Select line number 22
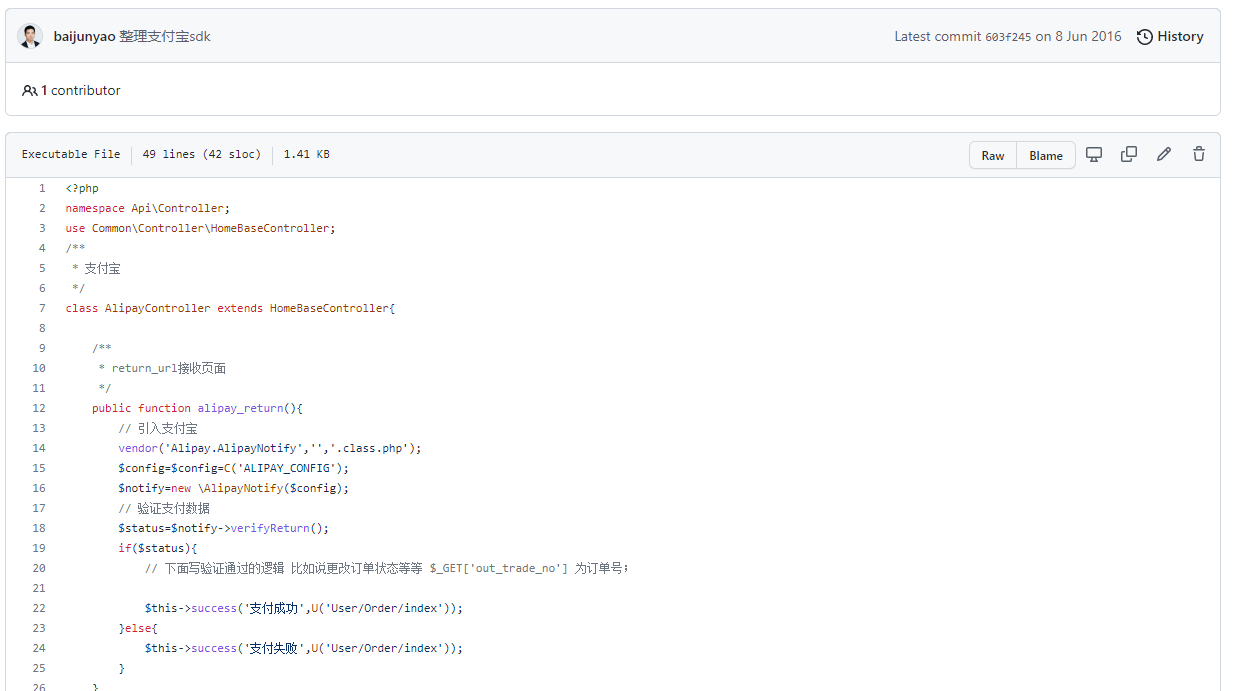This screenshot has height=691, width=1240. [x=39, y=608]
